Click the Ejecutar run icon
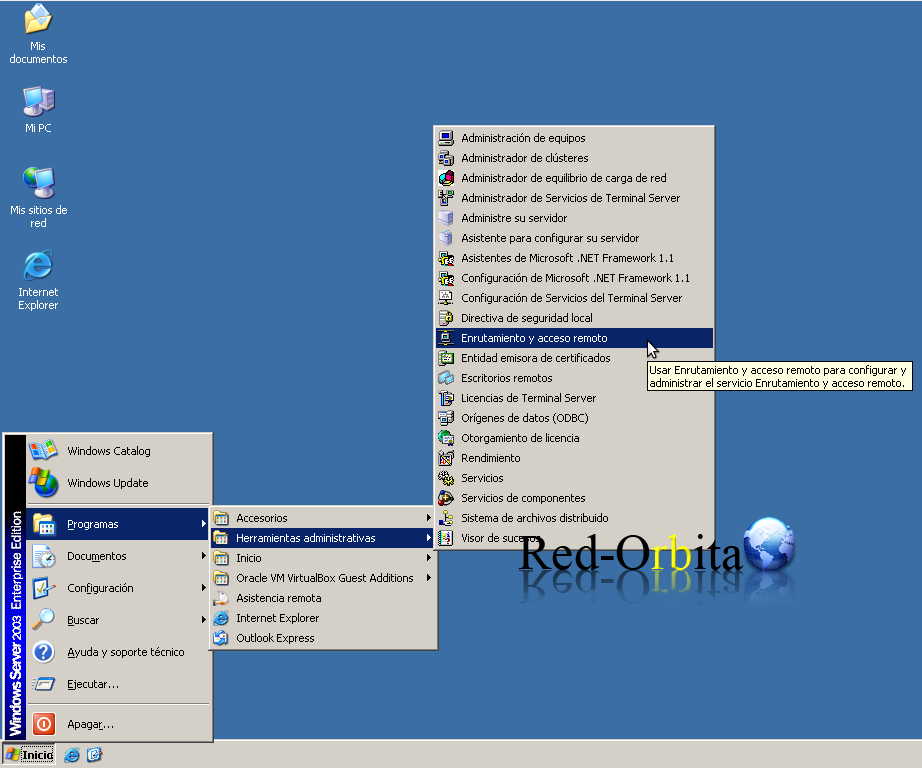922x768 pixels. [x=44, y=684]
